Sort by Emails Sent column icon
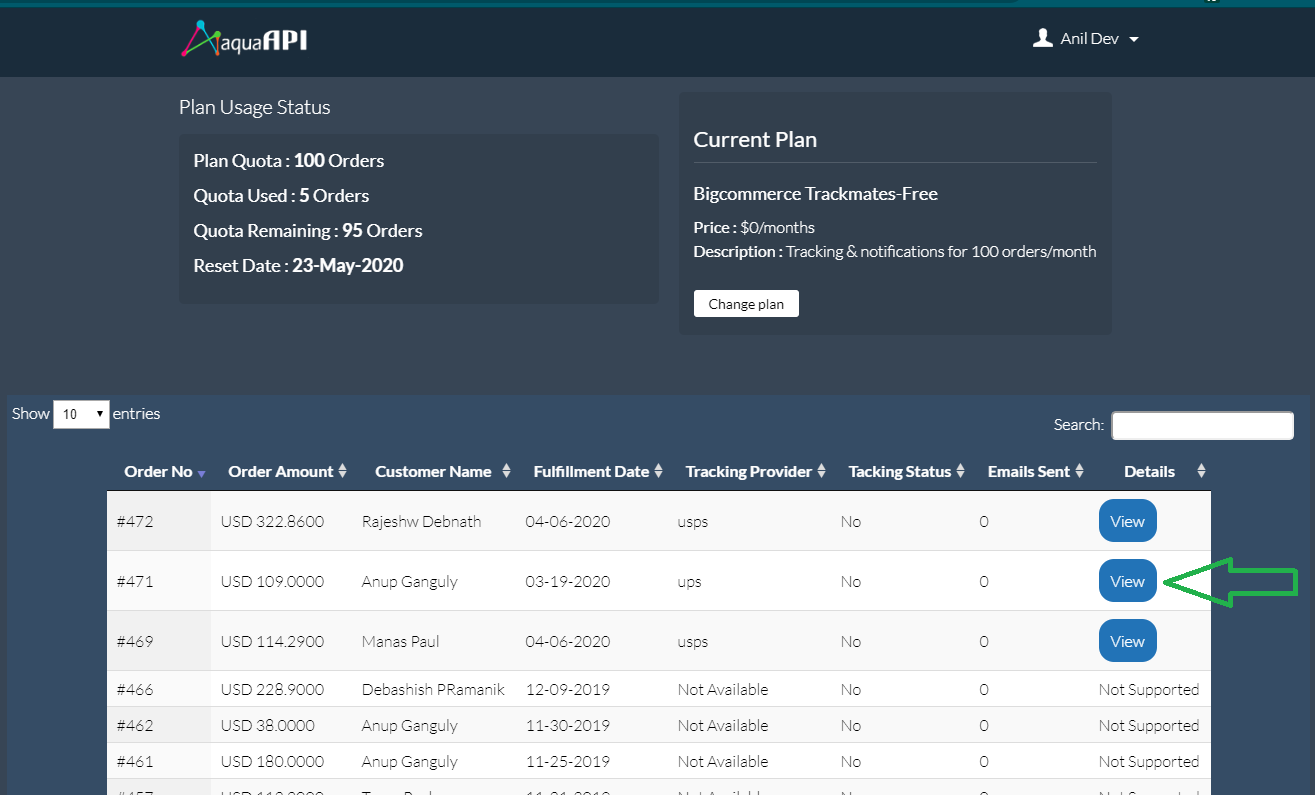 click(1080, 471)
